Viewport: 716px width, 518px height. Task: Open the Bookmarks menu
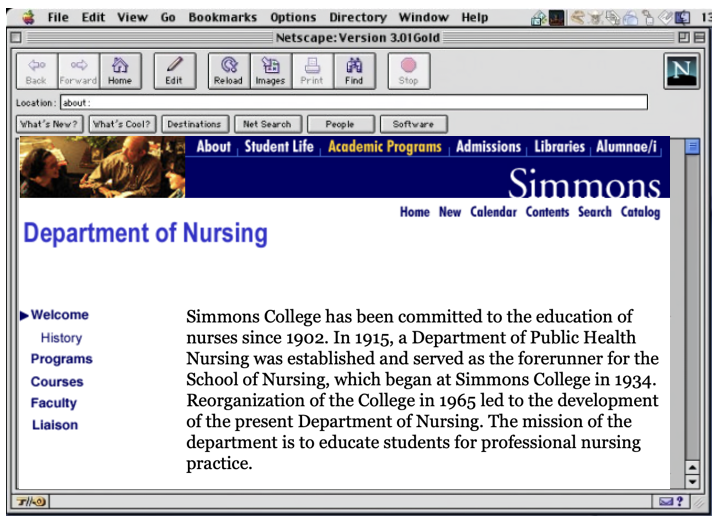pos(223,17)
